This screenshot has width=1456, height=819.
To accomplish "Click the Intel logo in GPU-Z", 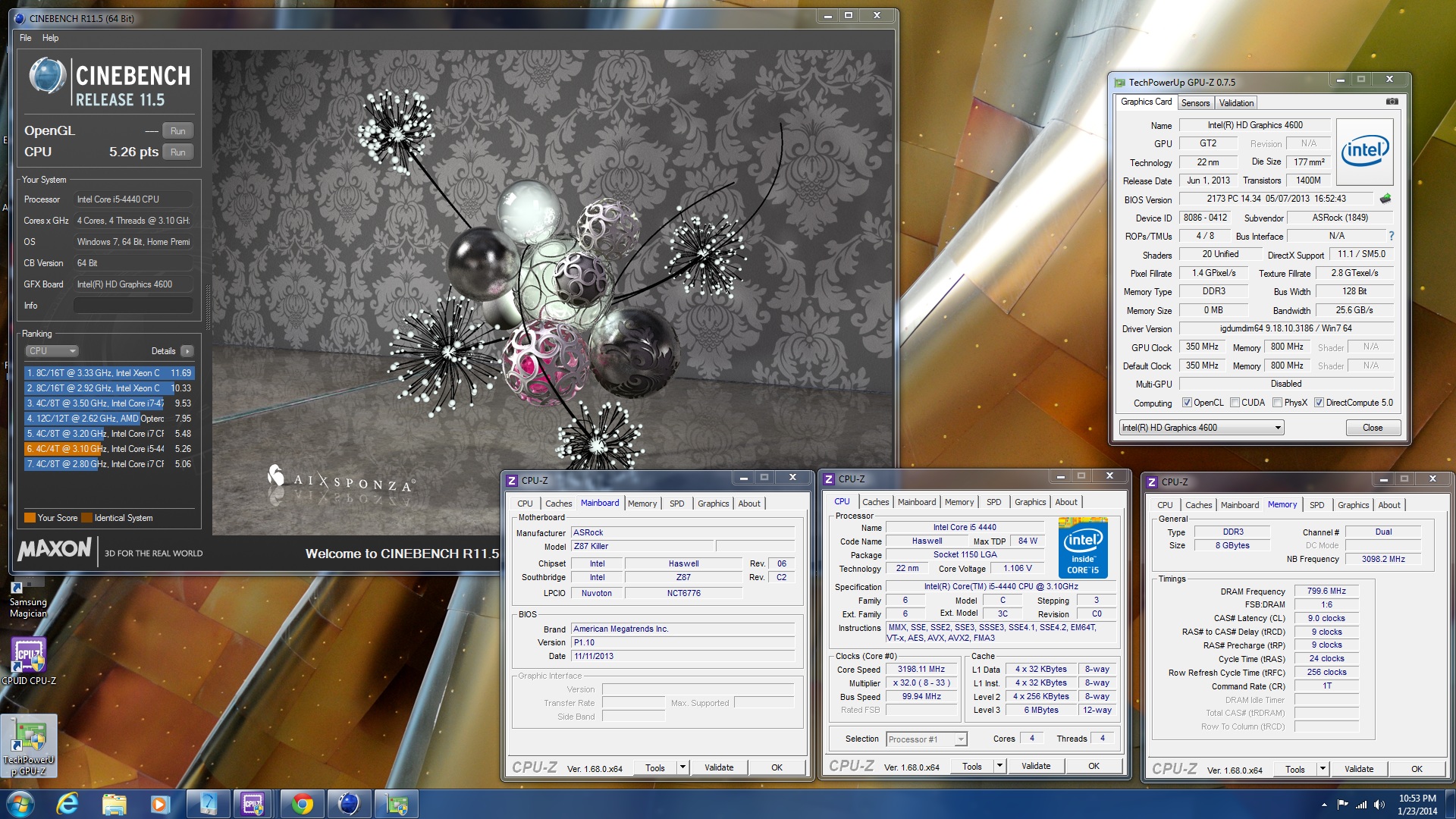I will click(1364, 152).
